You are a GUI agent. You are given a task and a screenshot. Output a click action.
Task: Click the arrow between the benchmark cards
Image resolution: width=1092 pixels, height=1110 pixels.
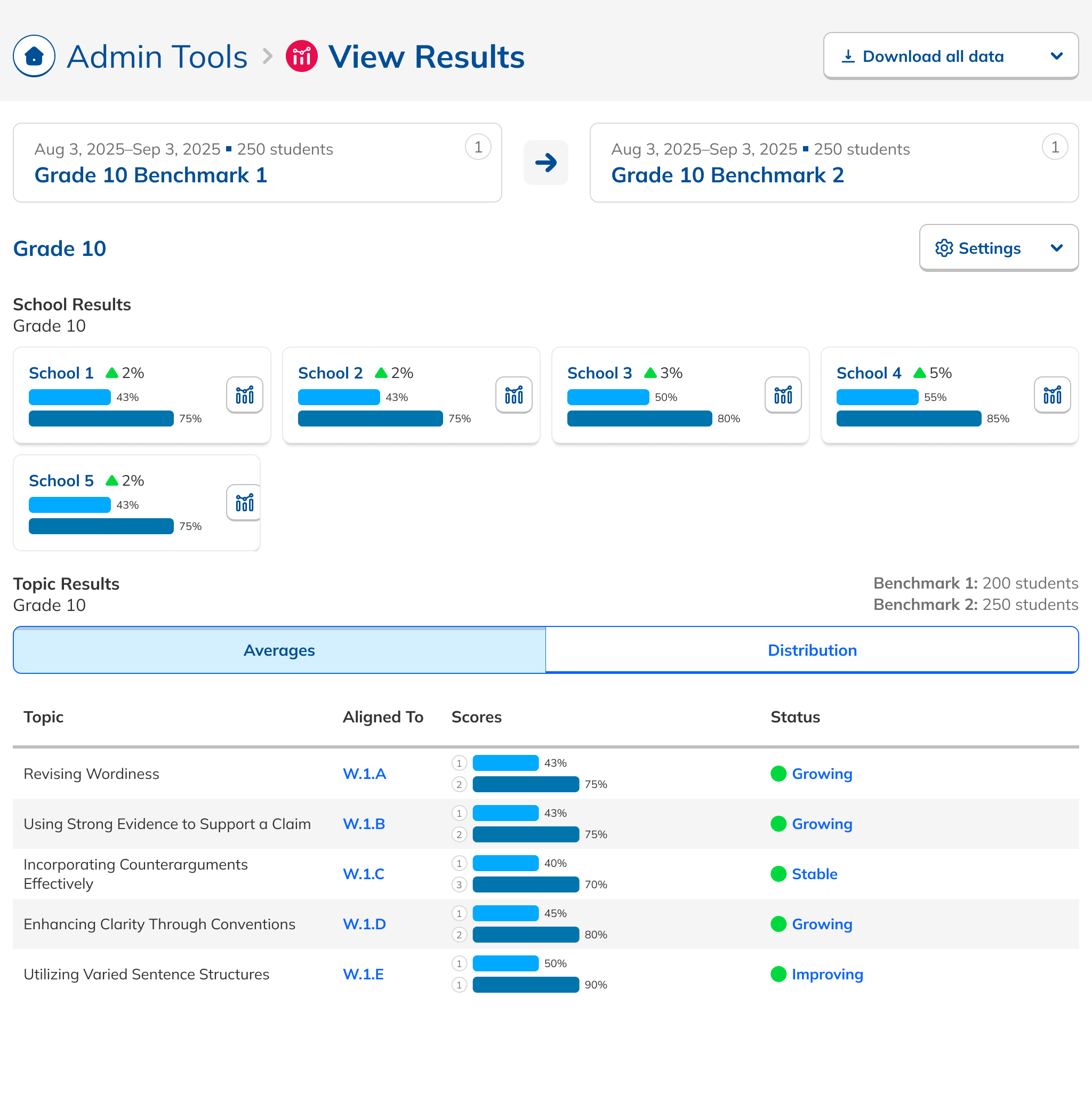coord(545,162)
